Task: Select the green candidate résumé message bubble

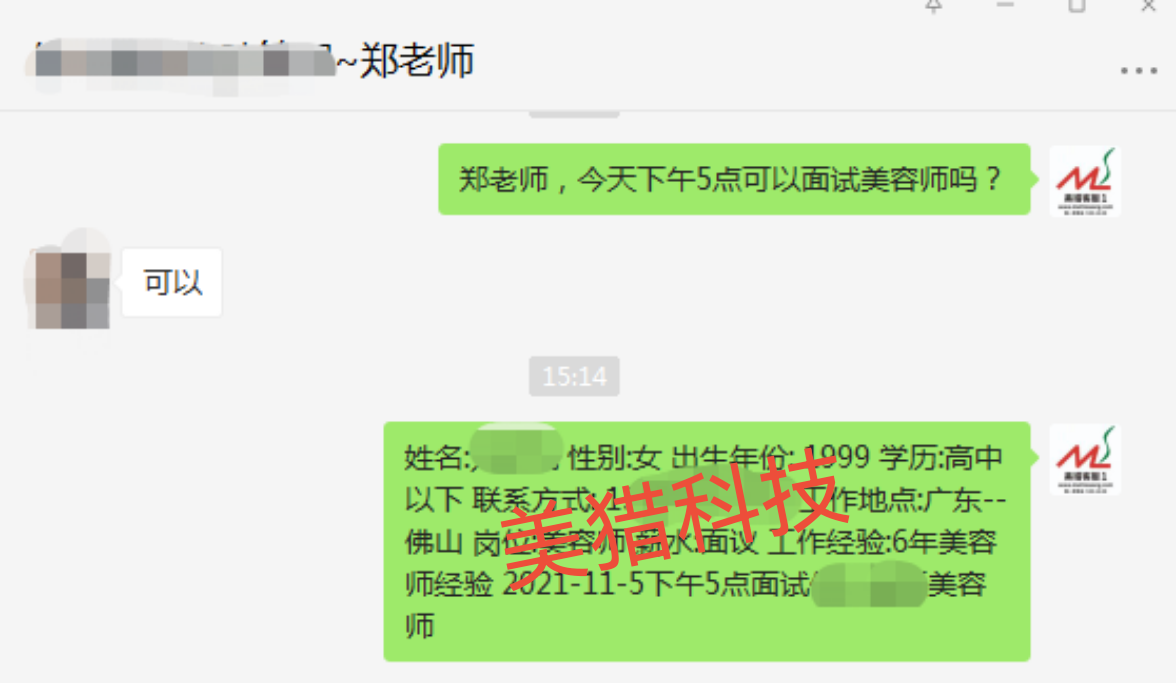Action: 706,541
